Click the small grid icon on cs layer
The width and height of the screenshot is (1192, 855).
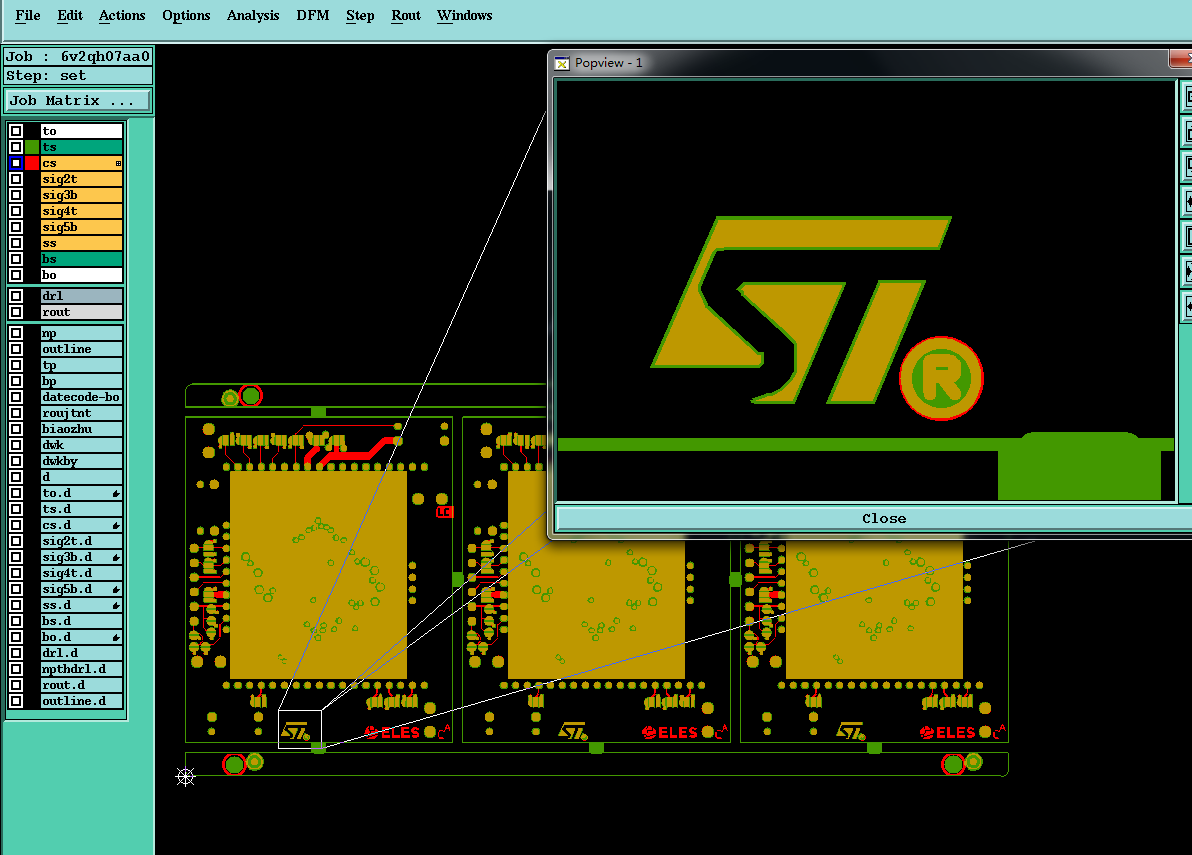tap(118, 163)
